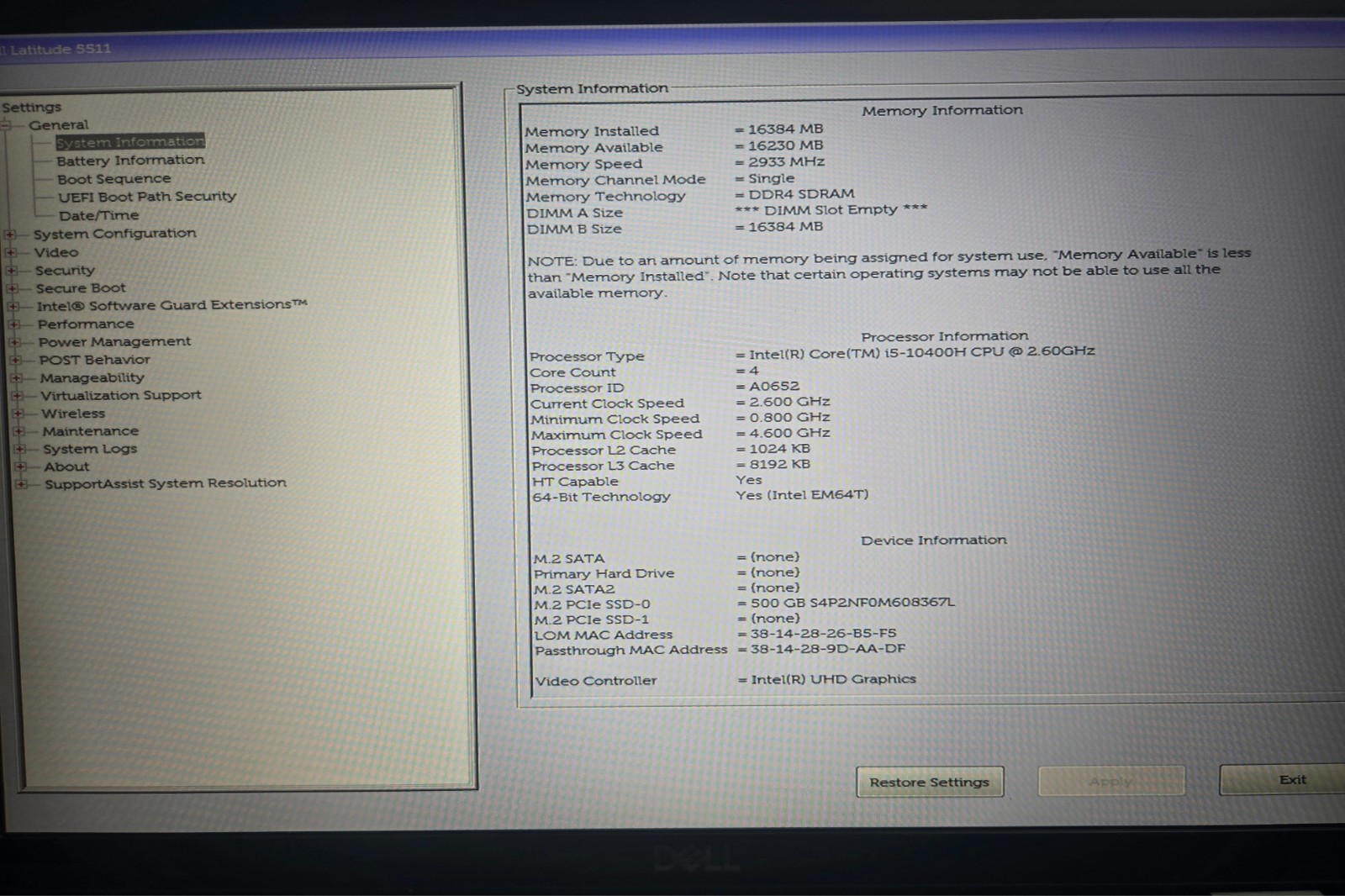1345x896 pixels.
Task: Click the Processor L3 Cache 8192 KB value
Action: [779, 464]
